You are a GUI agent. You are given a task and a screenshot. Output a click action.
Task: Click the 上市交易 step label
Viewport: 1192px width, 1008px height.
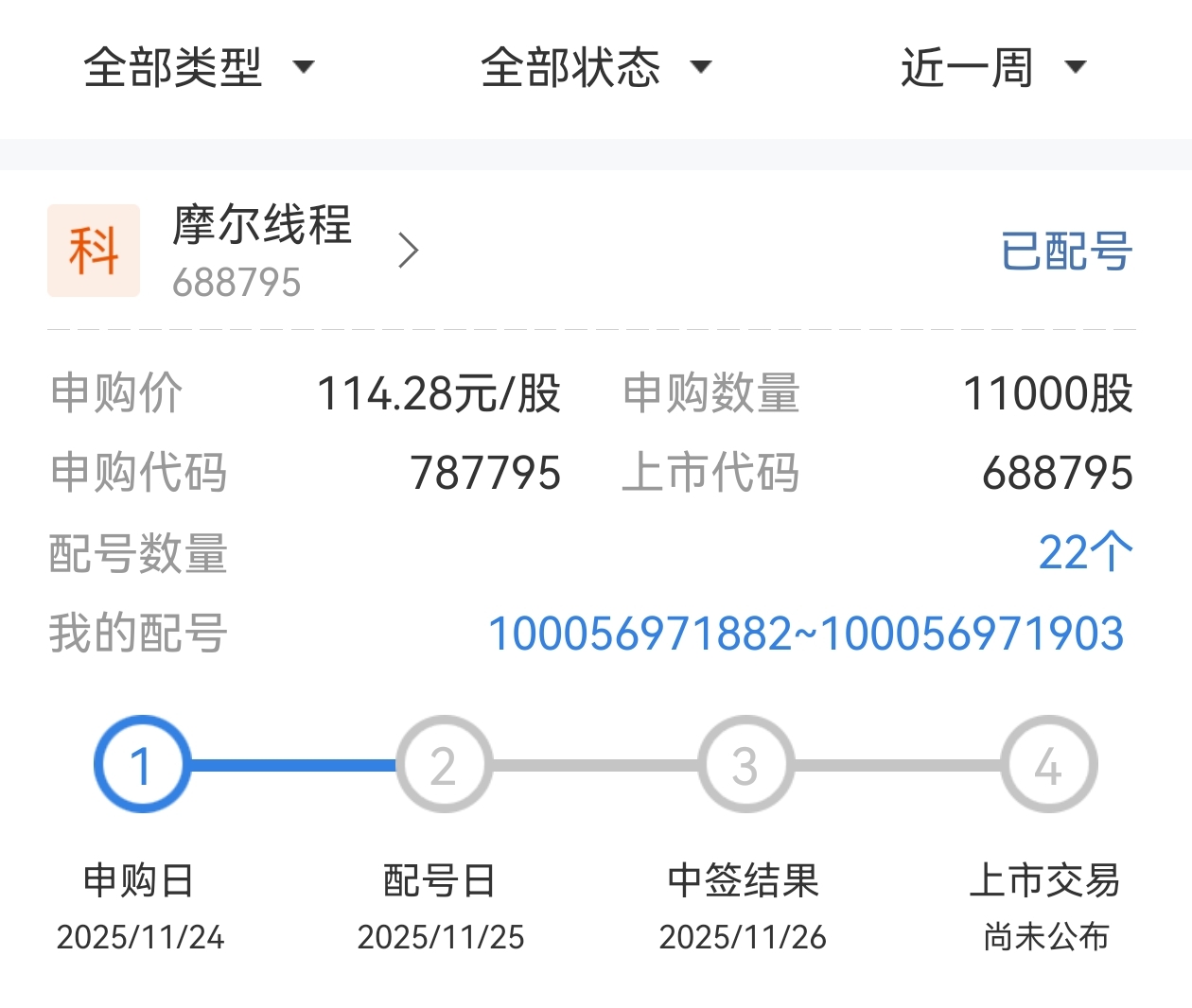click(1045, 880)
